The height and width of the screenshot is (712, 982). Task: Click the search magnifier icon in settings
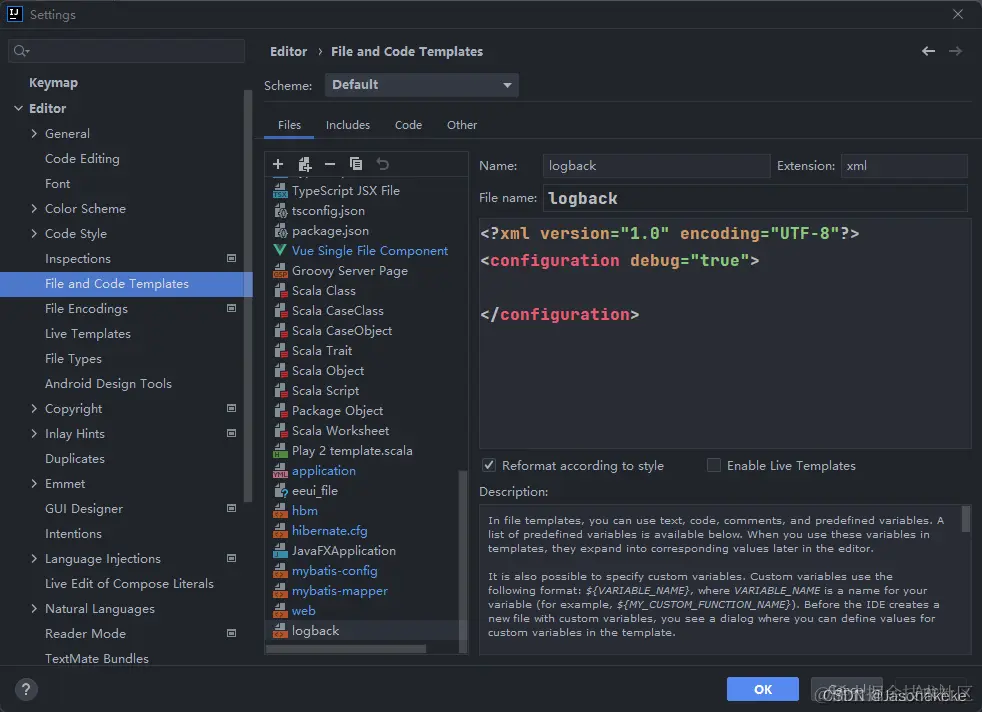[21, 51]
